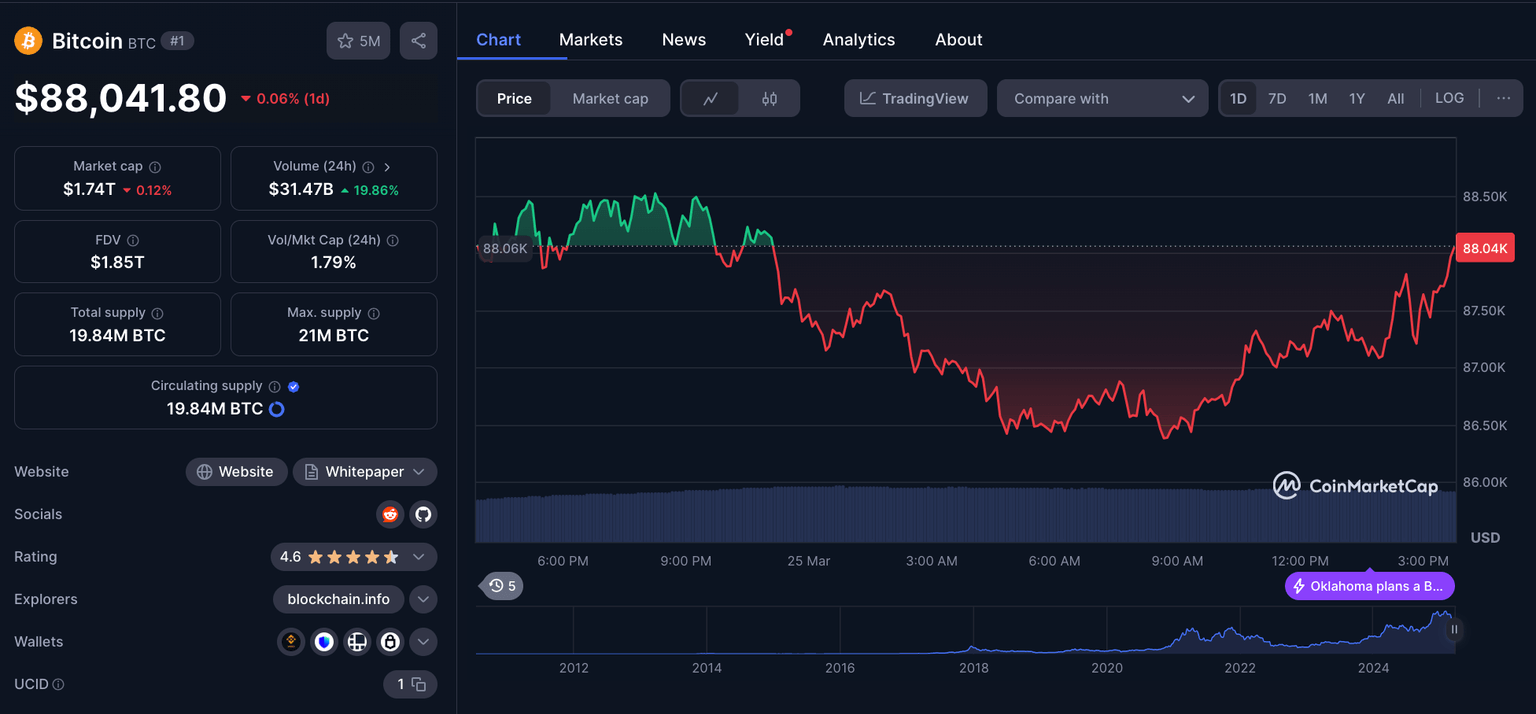The image size is (1536, 714).
Task: Switch to the Markets tab
Action: pos(590,40)
